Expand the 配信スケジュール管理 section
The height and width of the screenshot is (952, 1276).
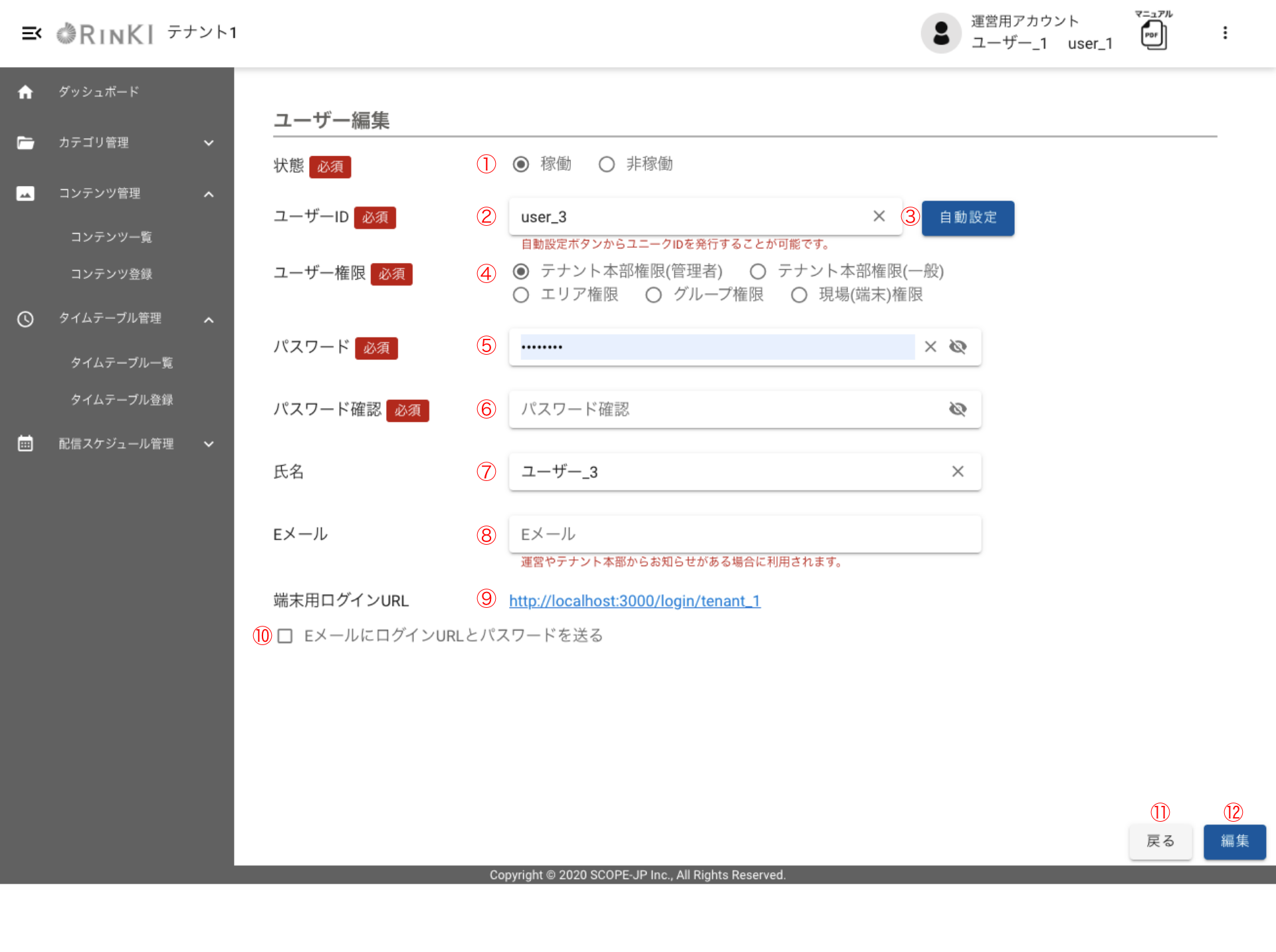pyautogui.click(x=209, y=444)
